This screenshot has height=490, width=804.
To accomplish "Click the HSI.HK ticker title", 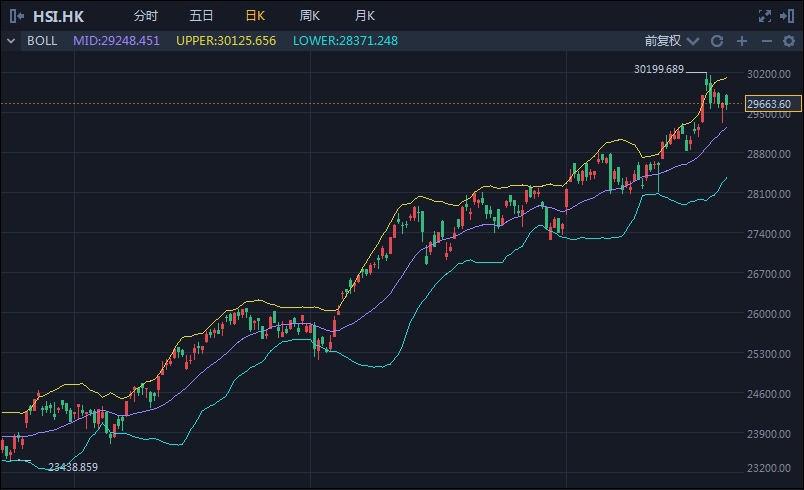I will click(58, 17).
